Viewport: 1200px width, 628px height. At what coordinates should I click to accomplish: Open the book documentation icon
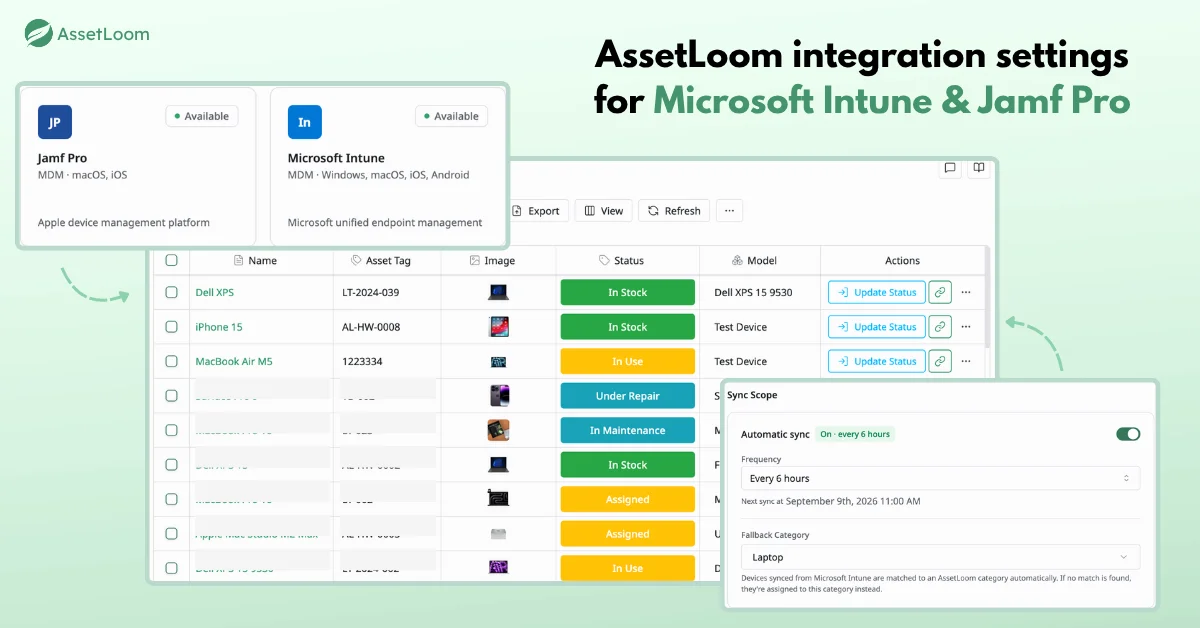point(979,168)
